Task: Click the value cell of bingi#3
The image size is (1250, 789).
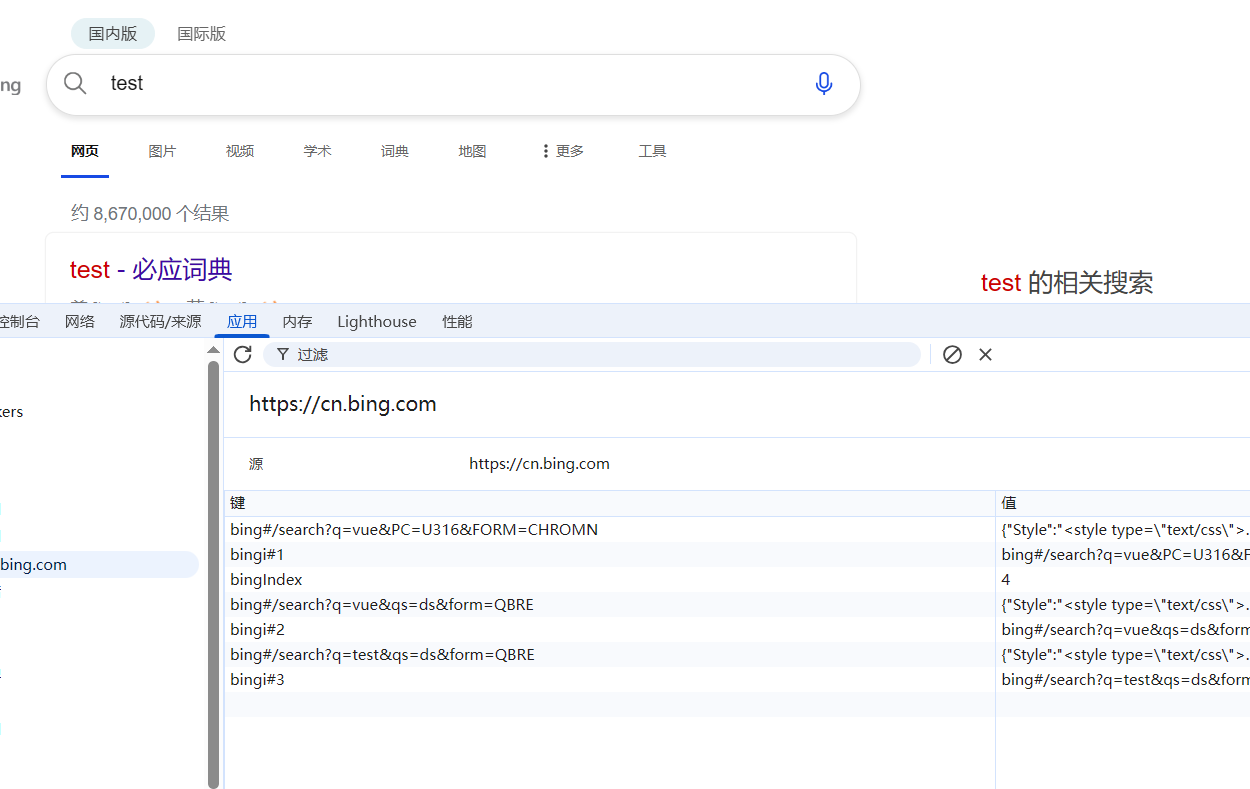Action: [1124, 679]
